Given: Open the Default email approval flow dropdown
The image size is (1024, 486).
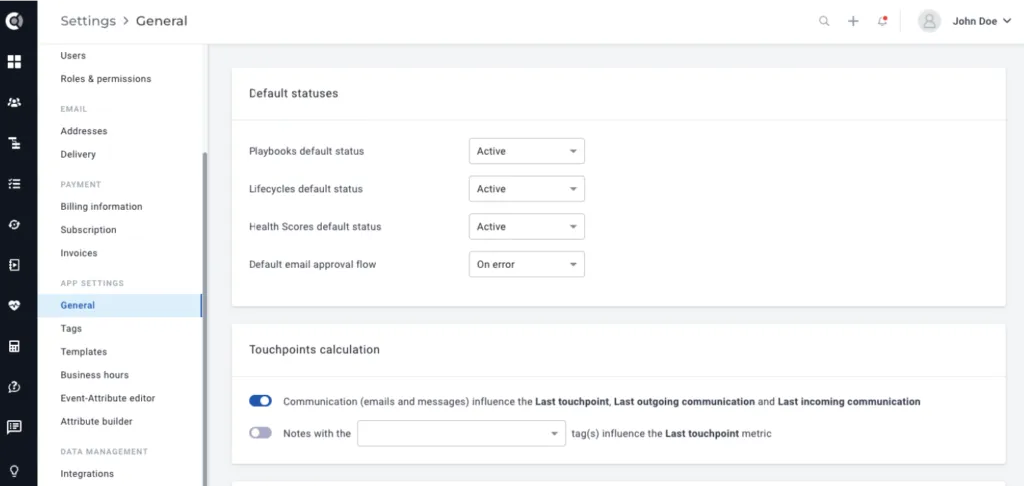Looking at the screenshot, I should coord(526,265).
